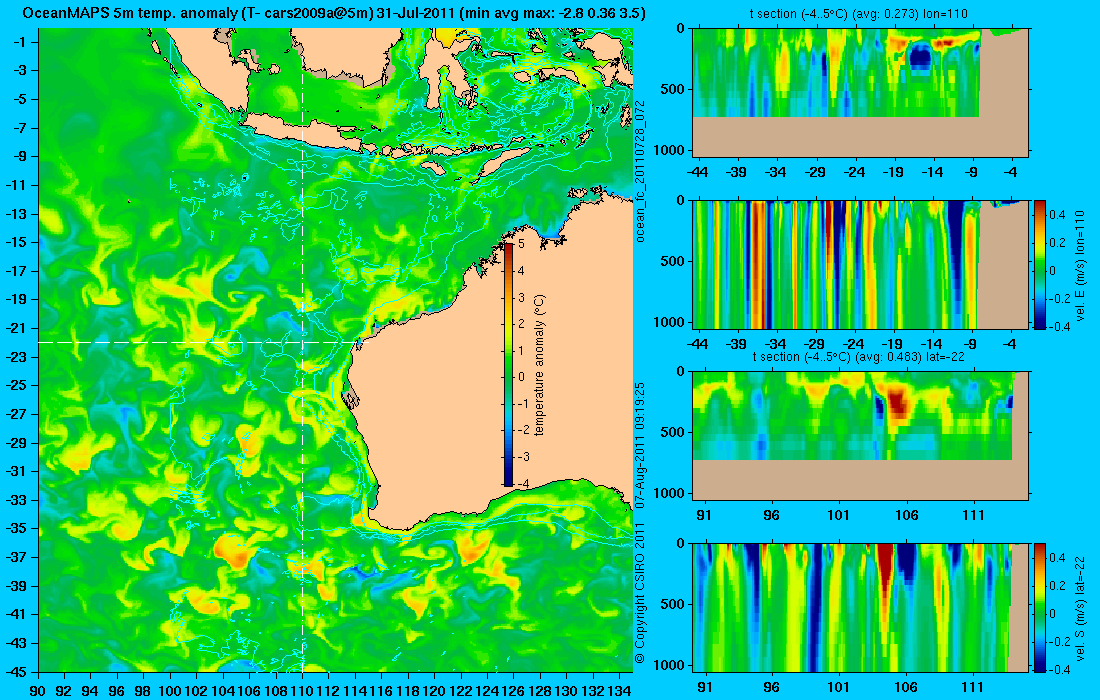Image resolution: width=1100 pixels, height=700 pixels.
Task: Click the rotated text "vel. S (m/s) lat=-22"
Action: pos(1080,607)
